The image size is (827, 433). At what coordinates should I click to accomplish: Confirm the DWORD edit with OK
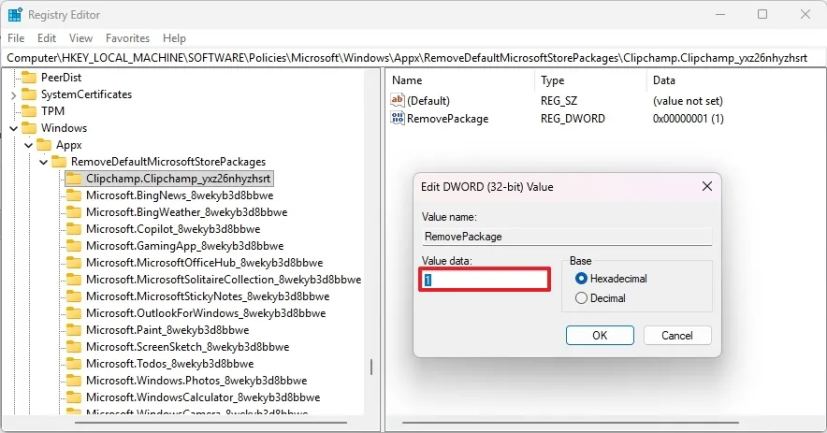point(599,335)
